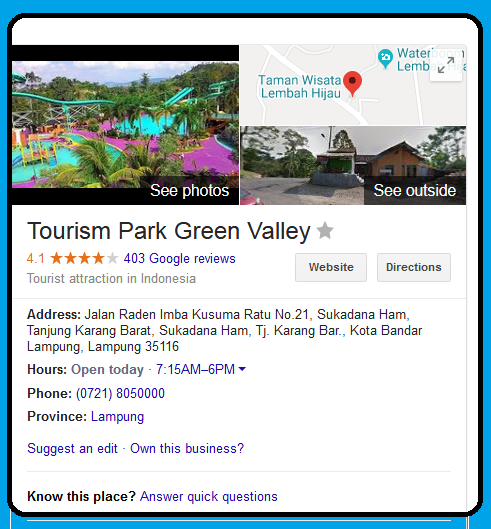This screenshot has height=529, width=491.
Task: Open See outside street view thumbnail
Action: click(x=353, y=166)
